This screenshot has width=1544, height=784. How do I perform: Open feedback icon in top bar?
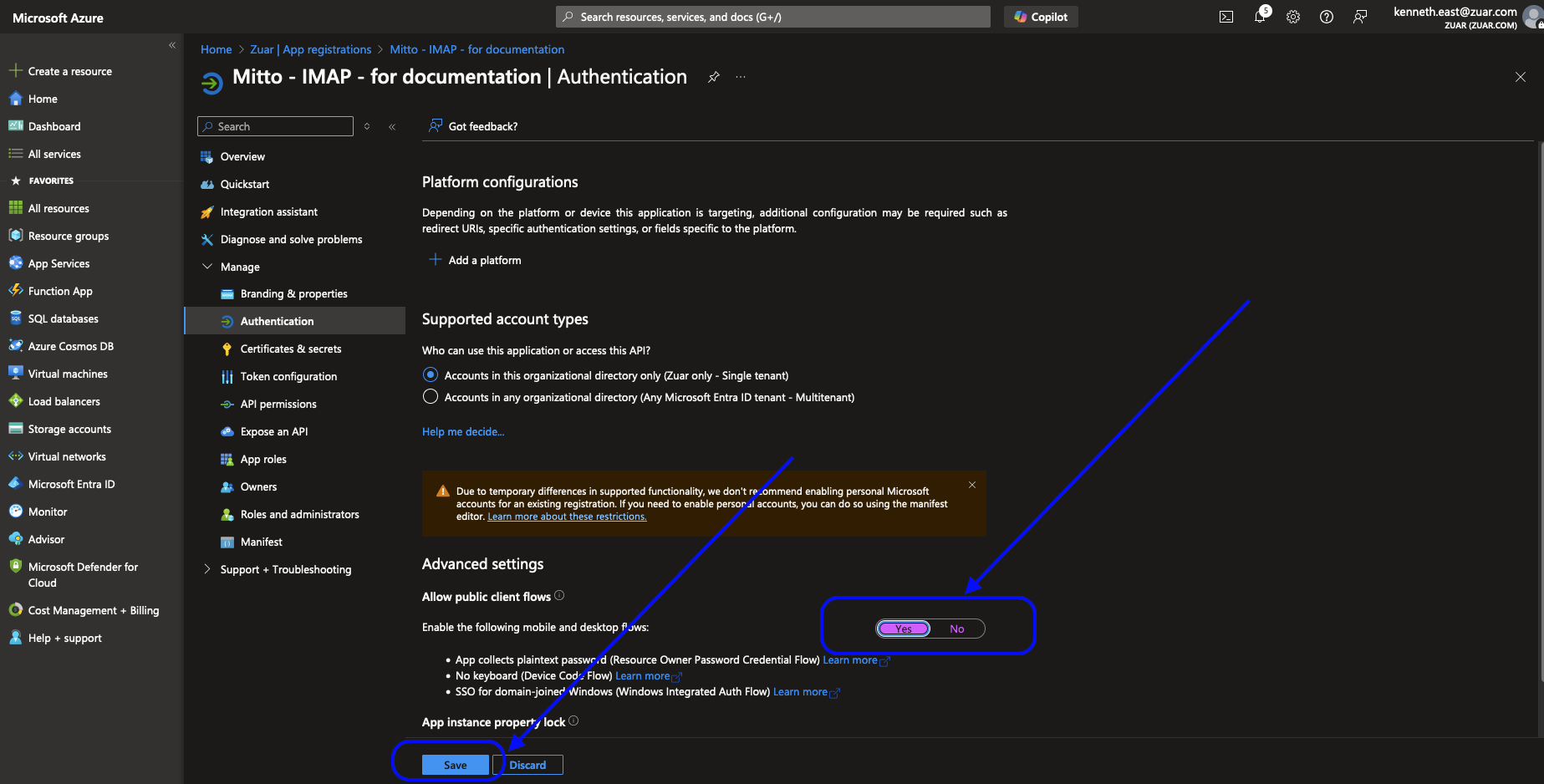(1360, 17)
